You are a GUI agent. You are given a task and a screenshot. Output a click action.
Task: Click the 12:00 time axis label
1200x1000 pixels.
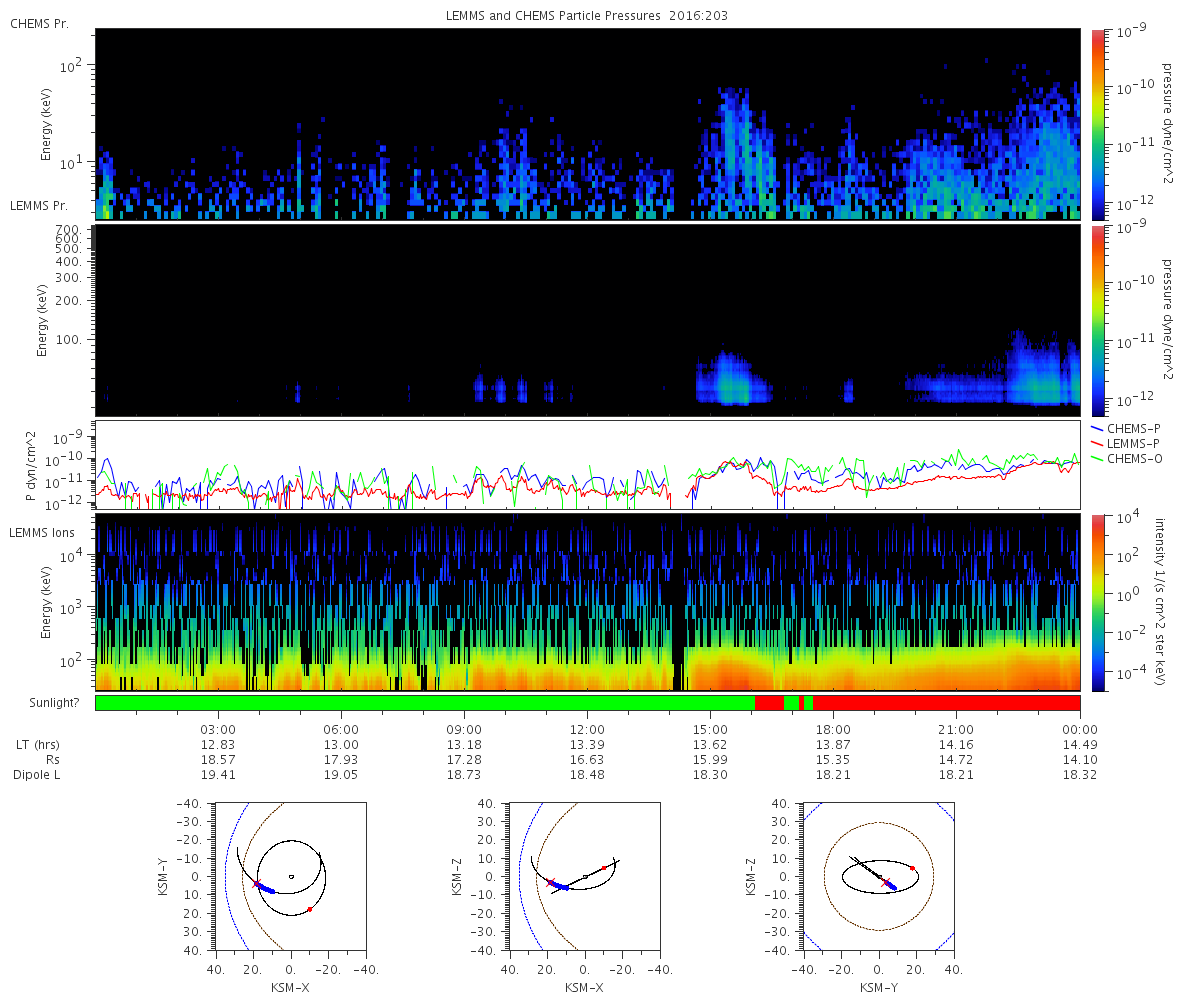click(587, 729)
